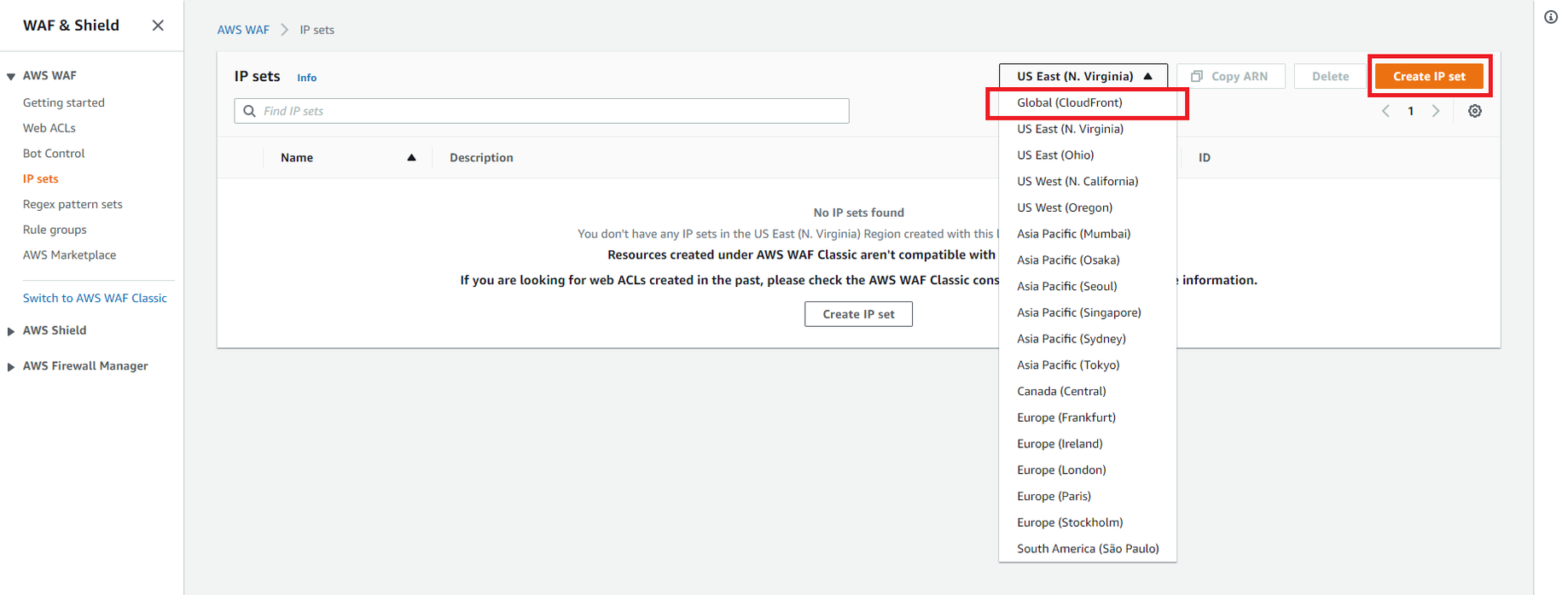Image resolution: width=1568 pixels, height=595 pixels.
Task: Choose Europe (Frankfurt) region option
Action: click(x=1066, y=417)
